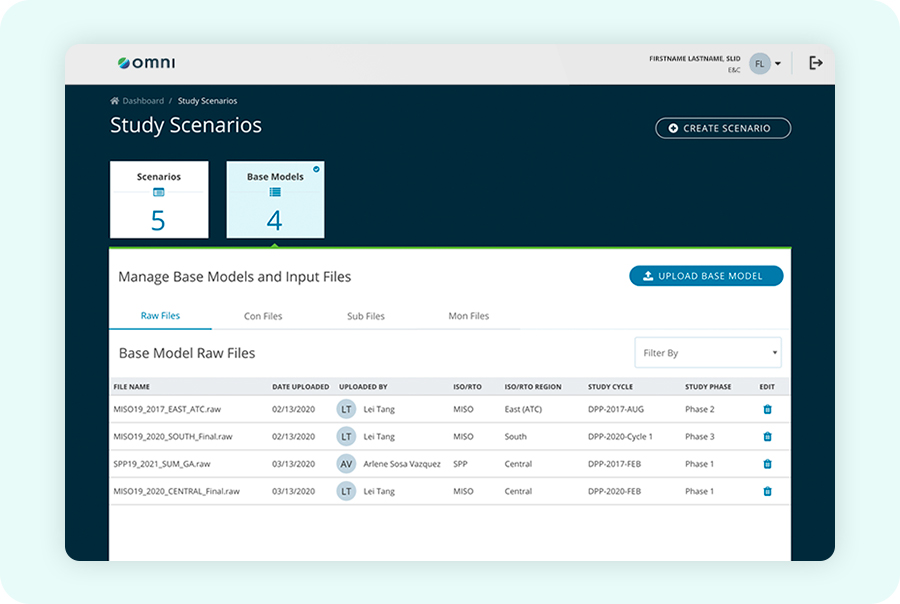Delete SPP19_2021_SUM_GA.raw with trash icon
The height and width of the screenshot is (604, 900).
point(767,464)
